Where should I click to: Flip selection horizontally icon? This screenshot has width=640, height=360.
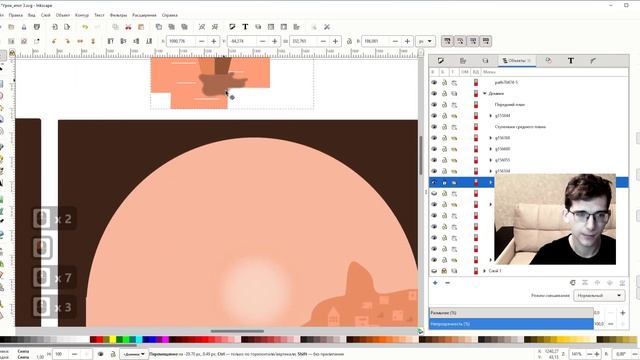[80, 41]
